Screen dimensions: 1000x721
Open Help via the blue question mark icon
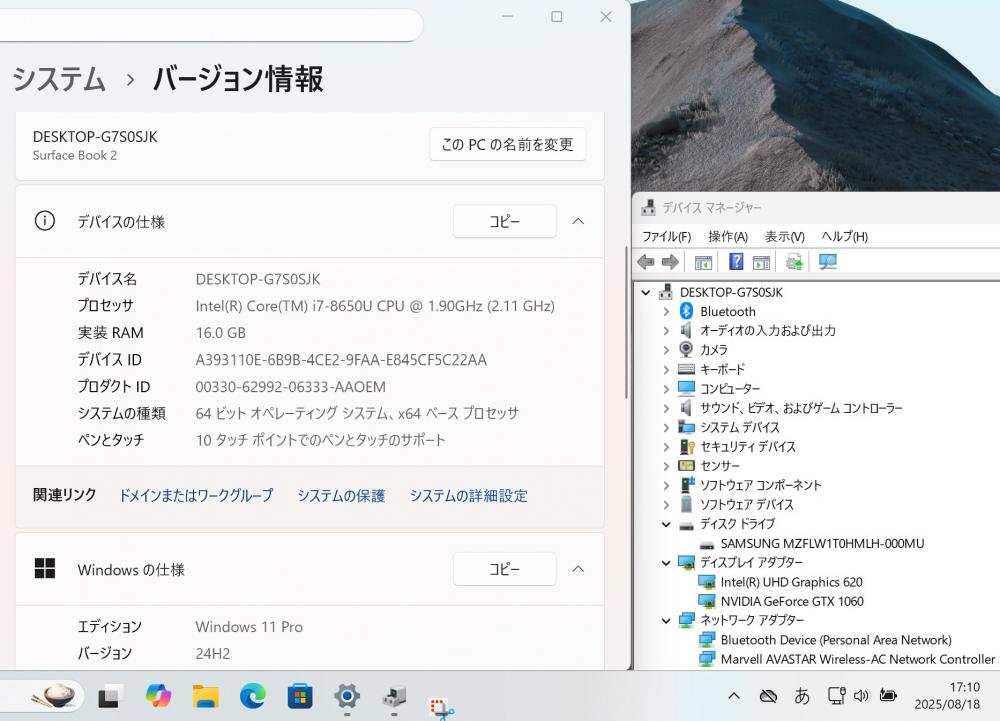(736, 261)
